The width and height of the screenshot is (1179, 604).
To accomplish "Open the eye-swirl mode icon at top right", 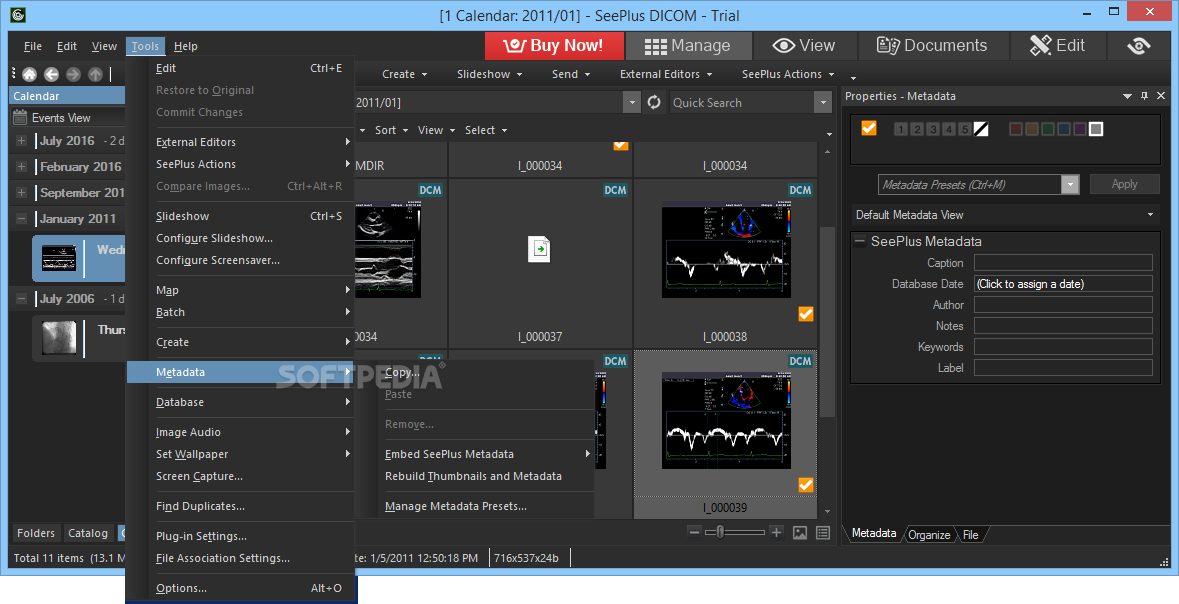I will pos(1138,46).
